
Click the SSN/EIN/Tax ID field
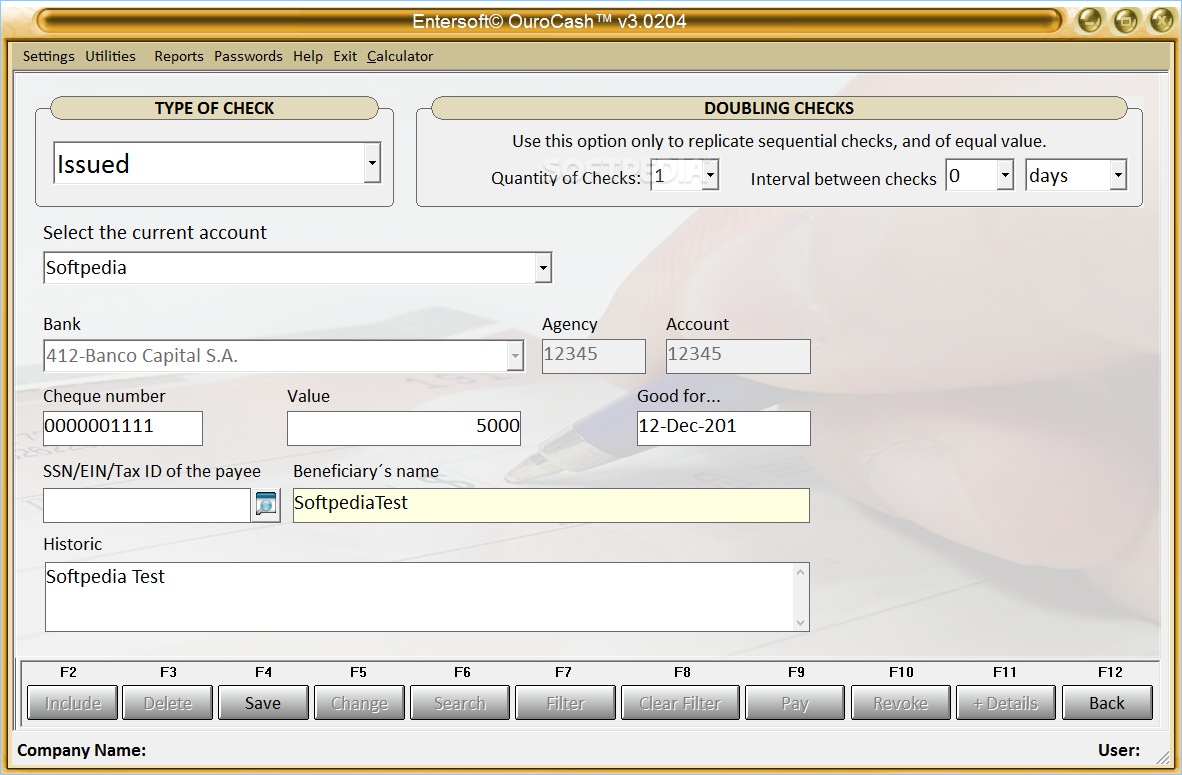pos(147,504)
